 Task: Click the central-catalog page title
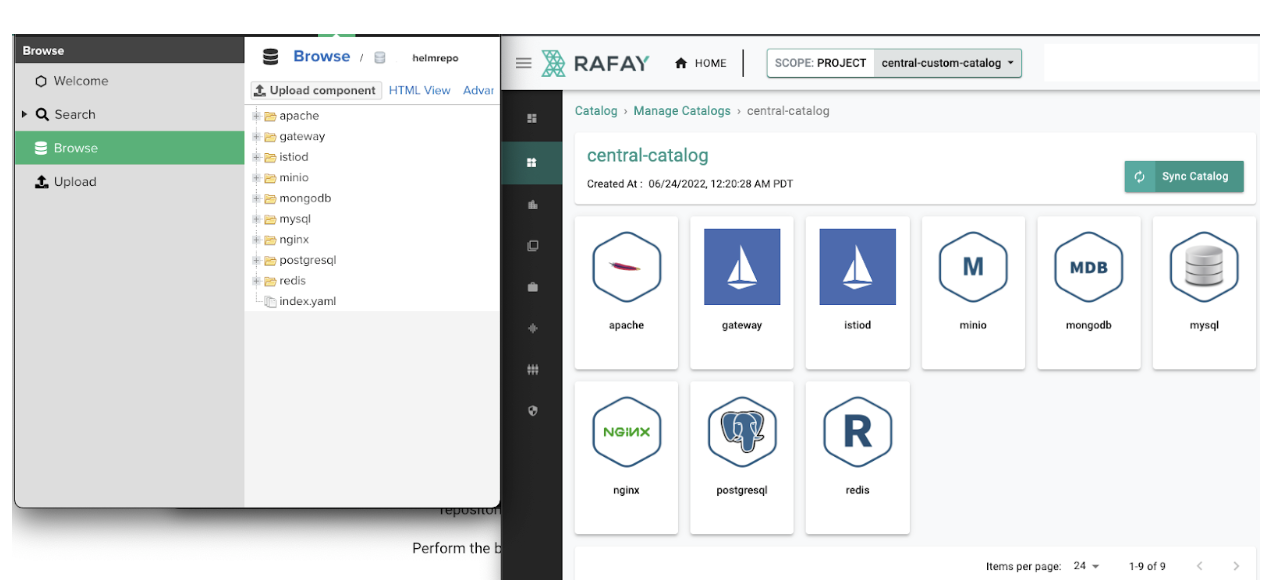(647, 156)
